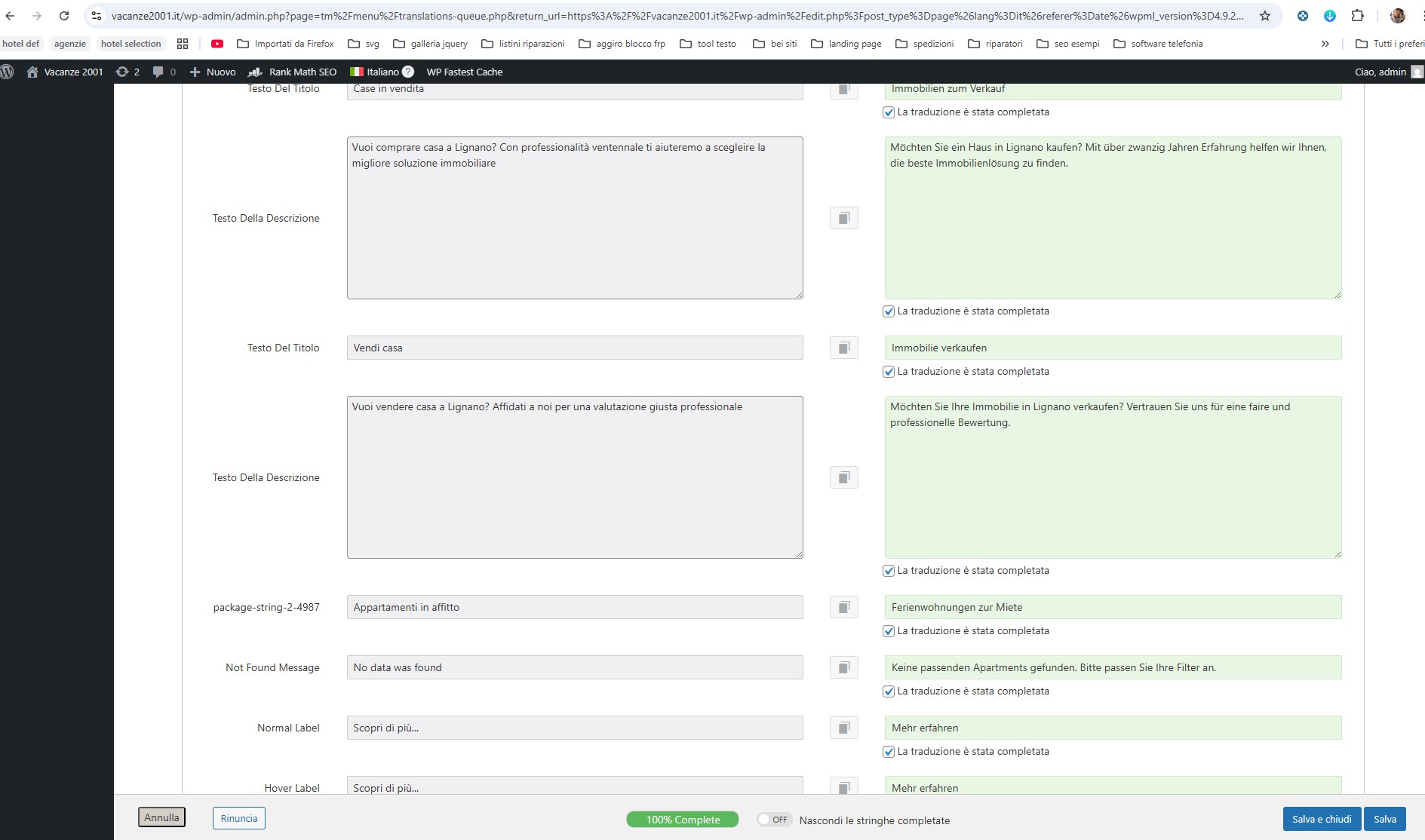Uncheck translation completed under 'Ferienwohnungen zur Miete'

pos(889,631)
